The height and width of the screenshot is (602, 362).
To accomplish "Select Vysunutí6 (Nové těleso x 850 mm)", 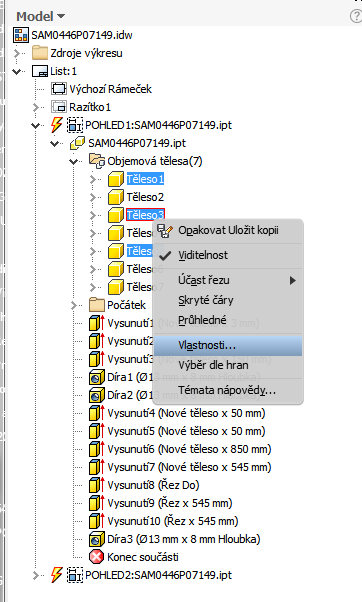I will click(x=189, y=449).
